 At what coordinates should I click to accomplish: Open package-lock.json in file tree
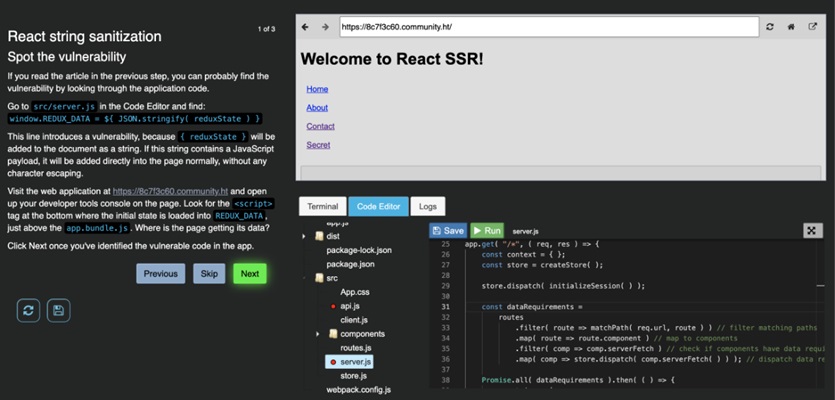click(359, 250)
